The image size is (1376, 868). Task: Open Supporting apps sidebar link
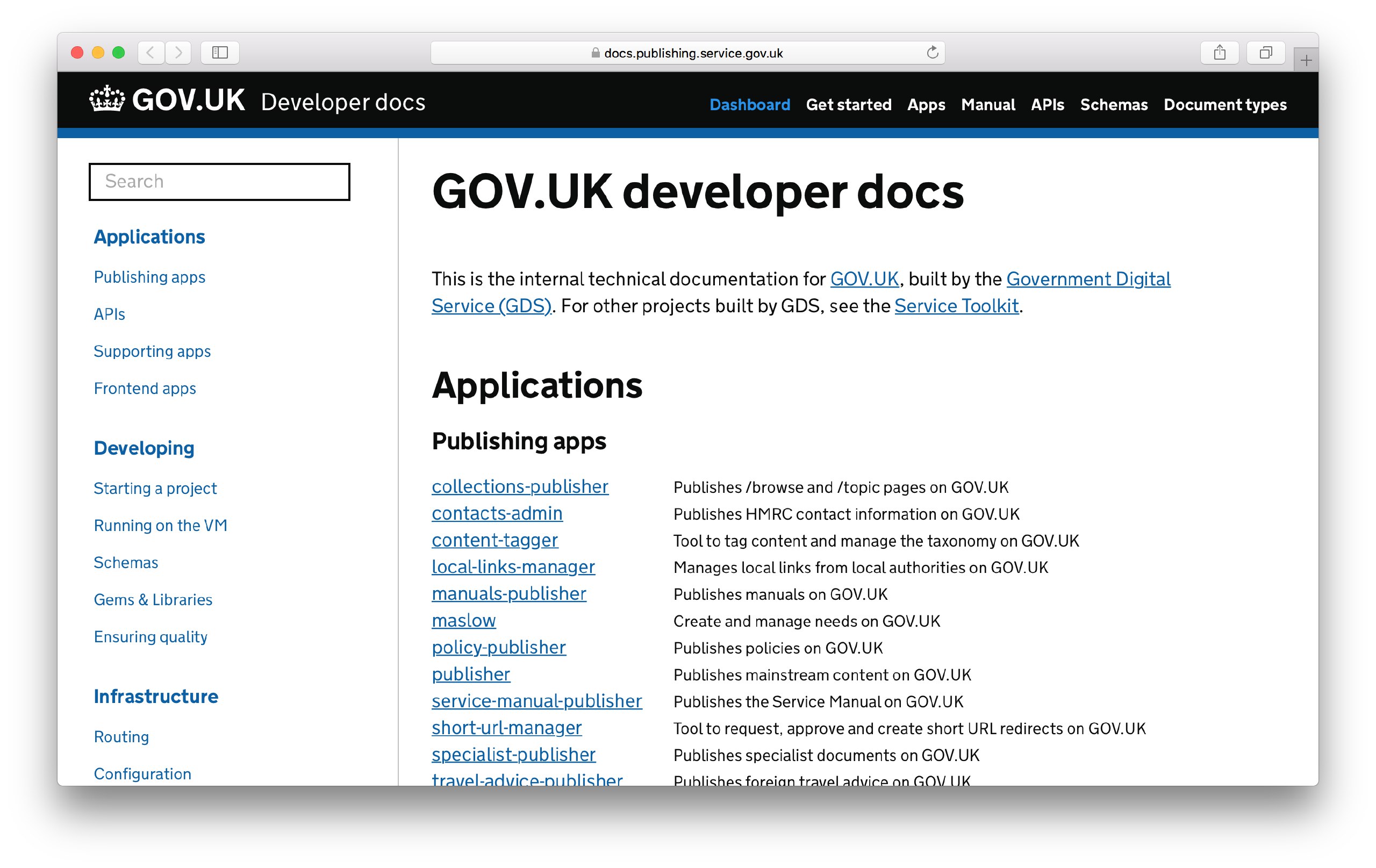coord(152,351)
